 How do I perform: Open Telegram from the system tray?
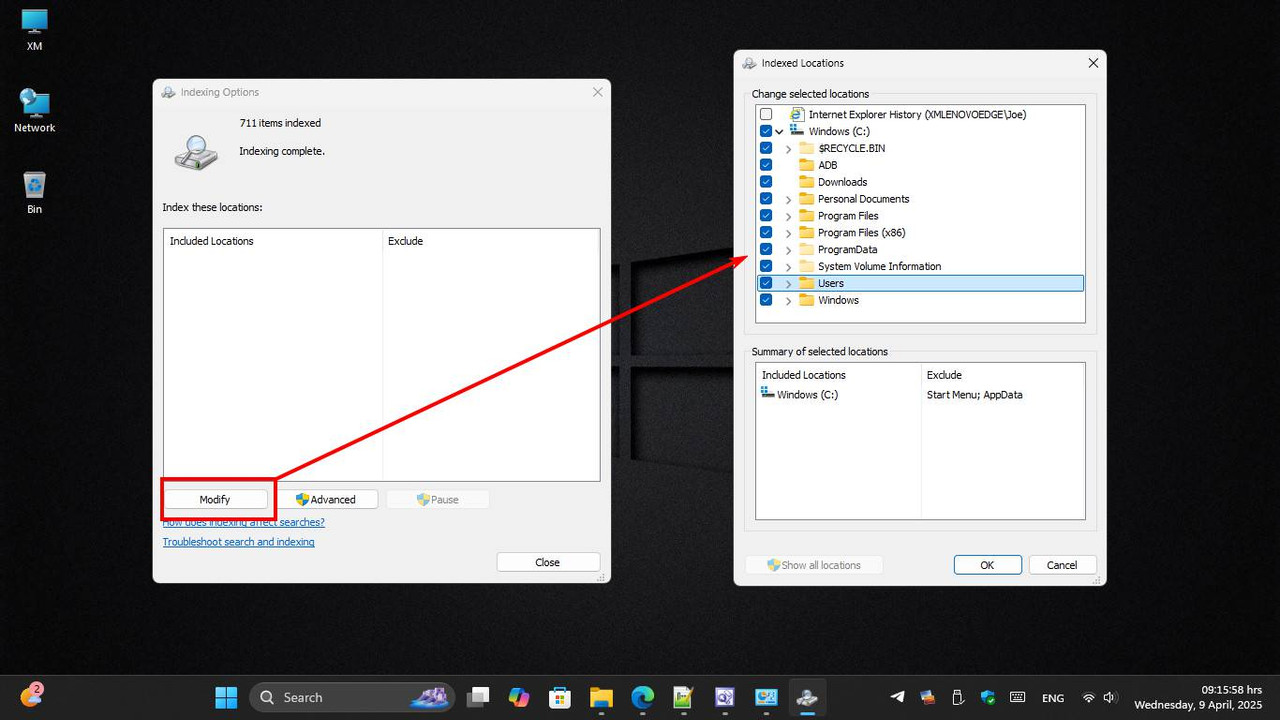[x=897, y=697]
